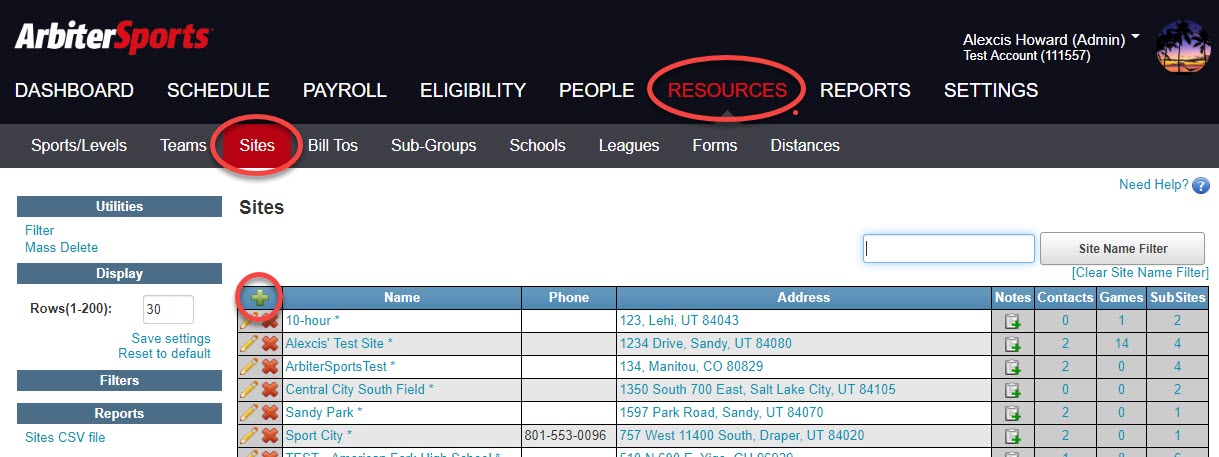This screenshot has width=1219, height=457.
Task: Click the Clear Site Name Filter link
Action: [x=1140, y=272]
